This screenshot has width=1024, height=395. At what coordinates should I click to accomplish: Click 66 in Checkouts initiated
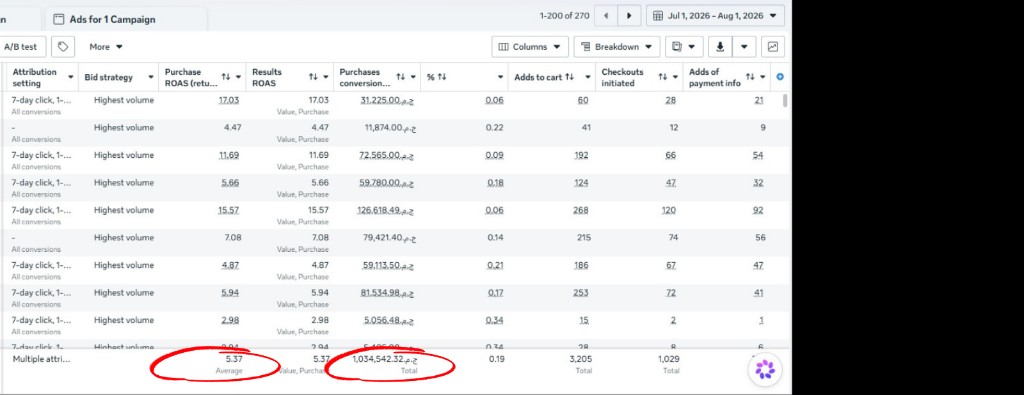pos(671,155)
